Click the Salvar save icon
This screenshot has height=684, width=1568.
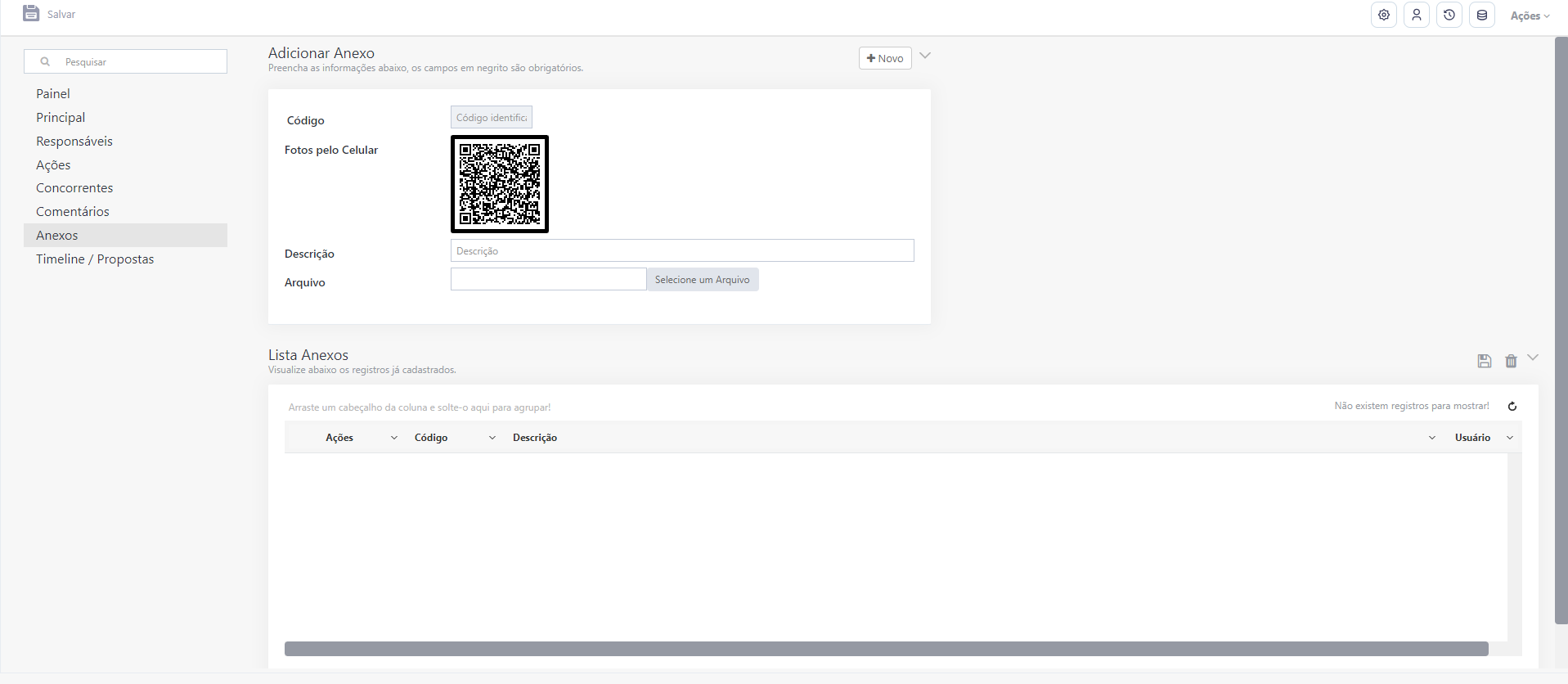tap(31, 13)
